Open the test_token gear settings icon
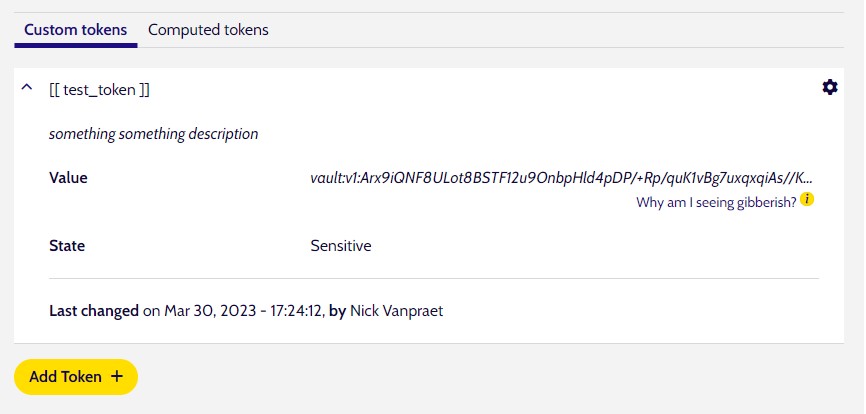Viewport: 866px width, 414px height. click(x=830, y=87)
